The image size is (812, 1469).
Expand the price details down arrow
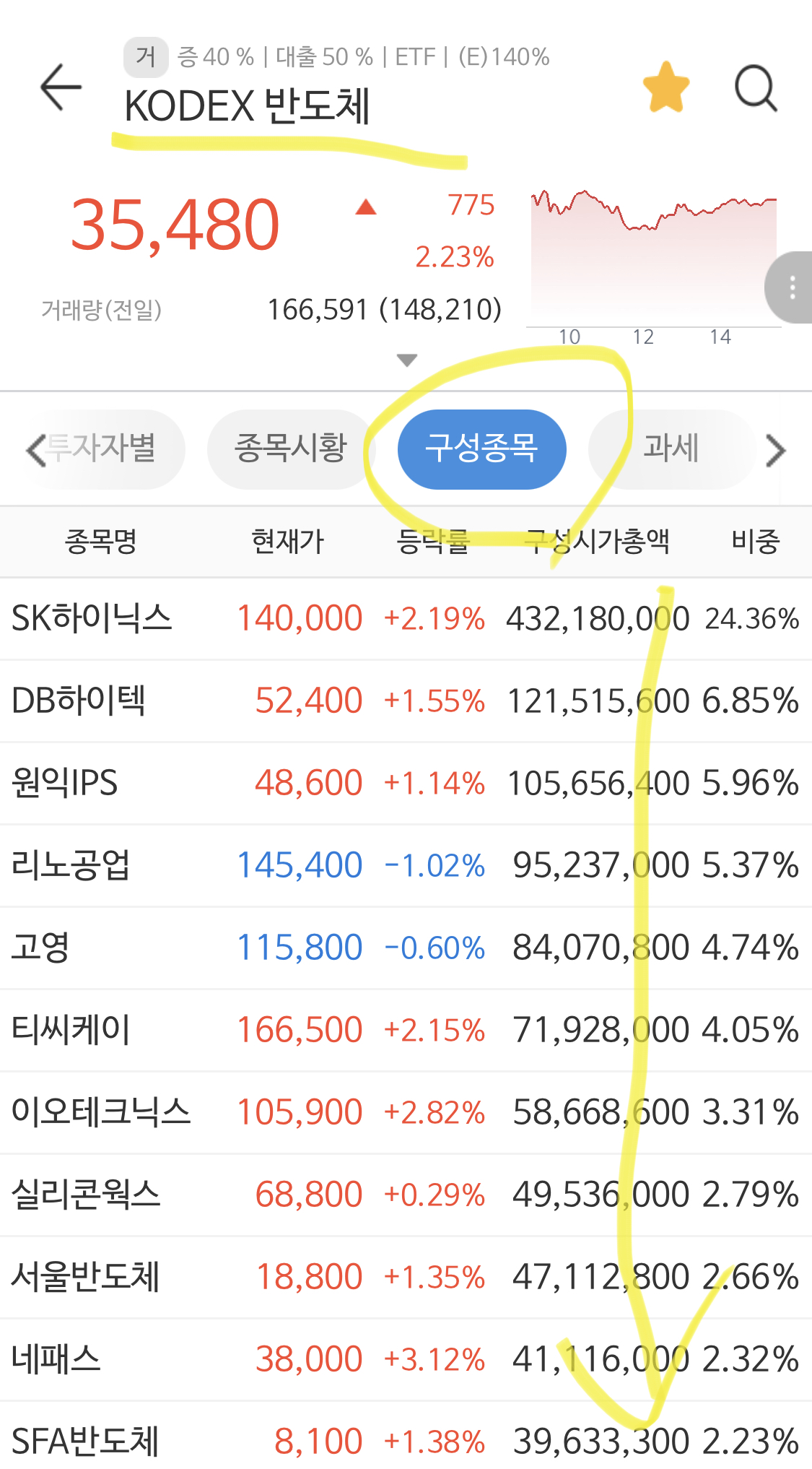pyautogui.click(x=407, y=360)
